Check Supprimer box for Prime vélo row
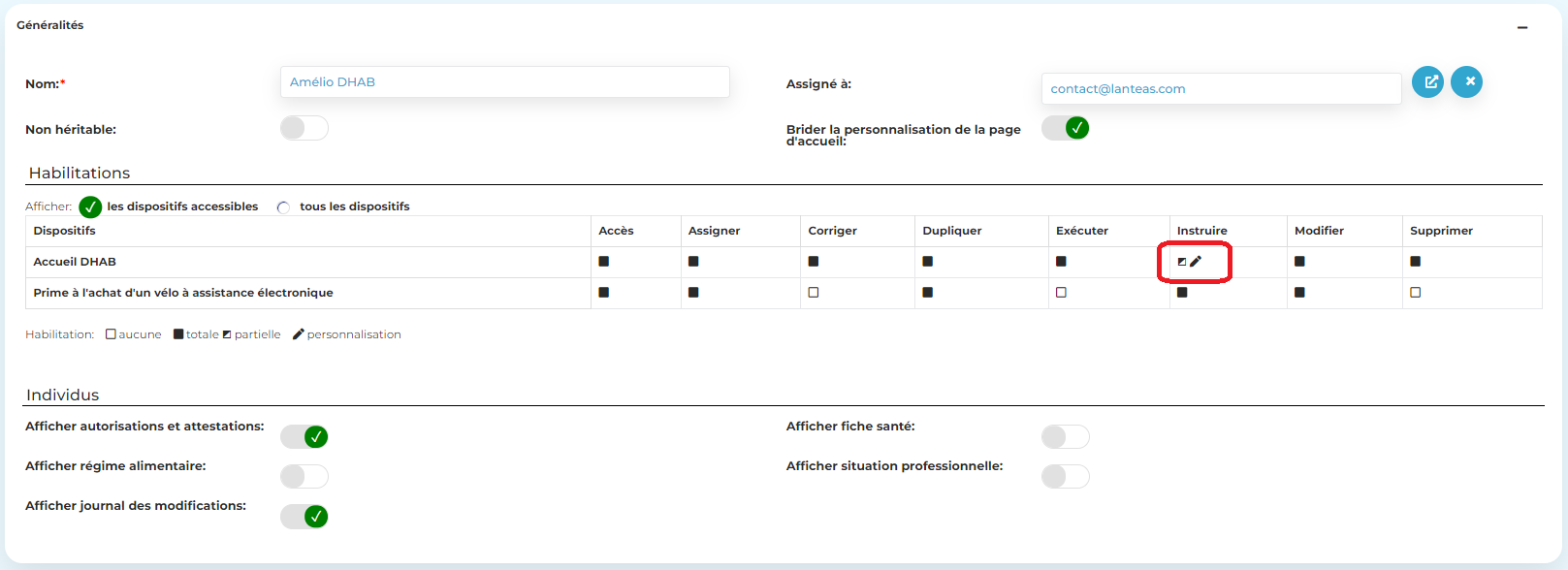Viewport: 1568px width, 570px height. point(1416,293)
